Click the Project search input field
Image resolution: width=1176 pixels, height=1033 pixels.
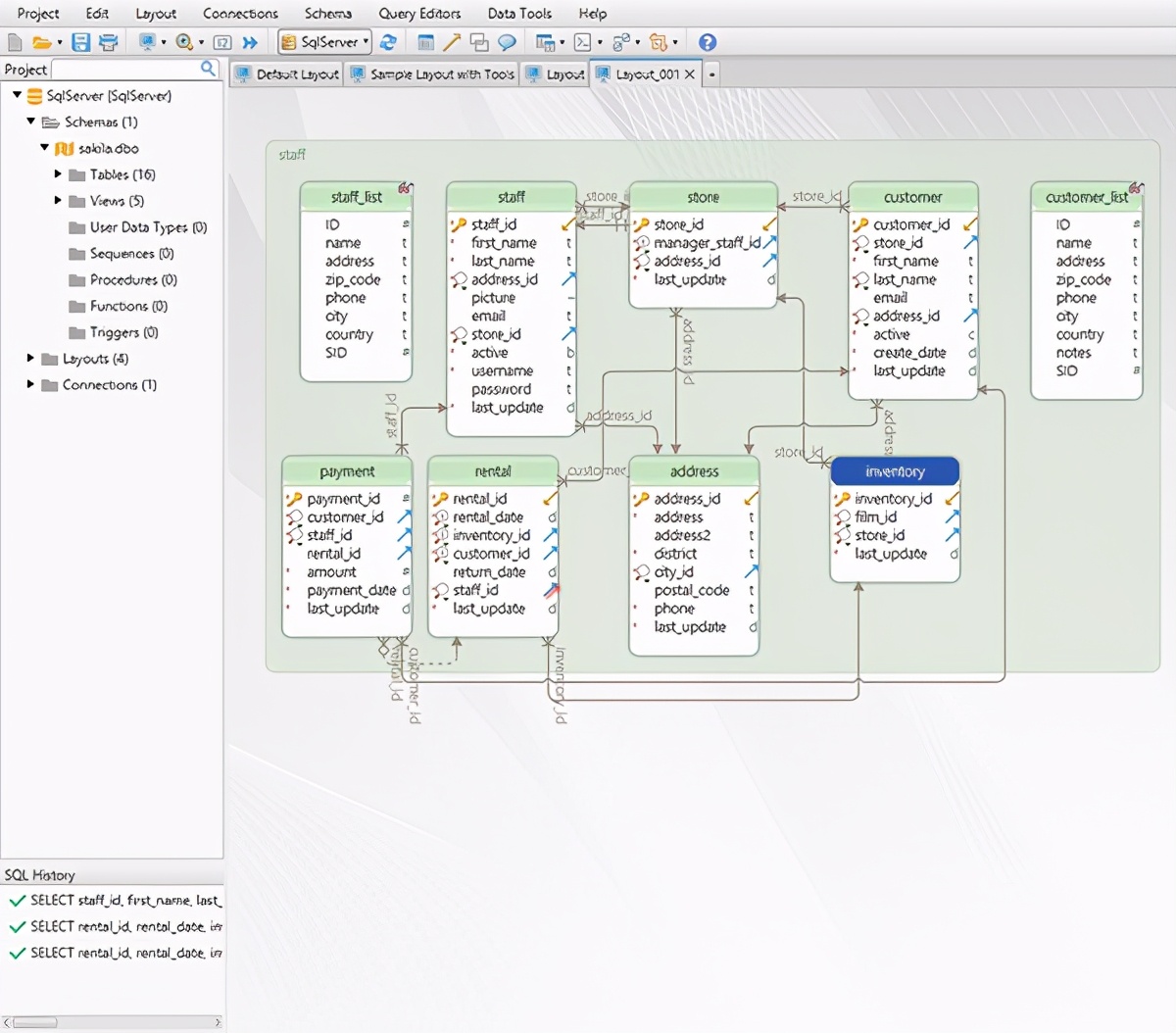[x=124, y=70]
